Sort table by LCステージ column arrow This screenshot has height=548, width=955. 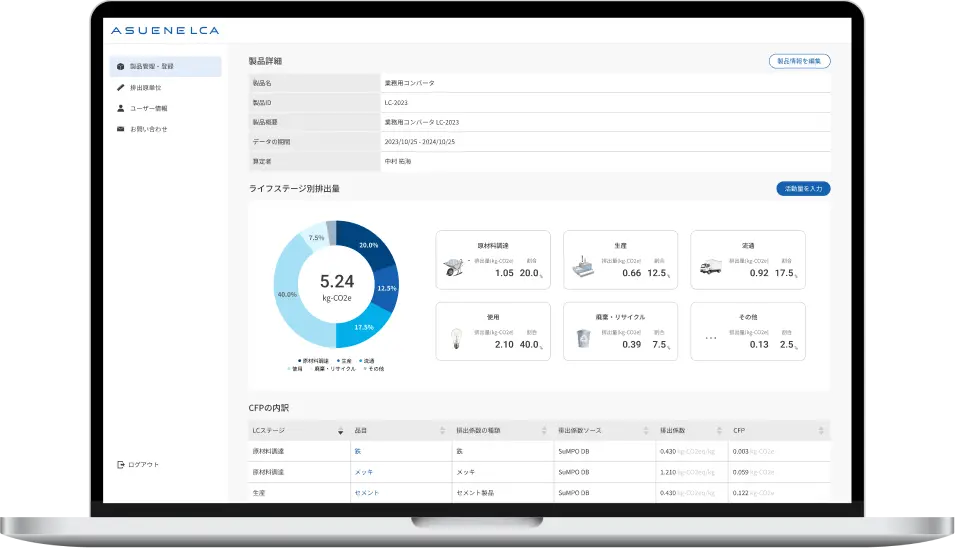point(340,431)
